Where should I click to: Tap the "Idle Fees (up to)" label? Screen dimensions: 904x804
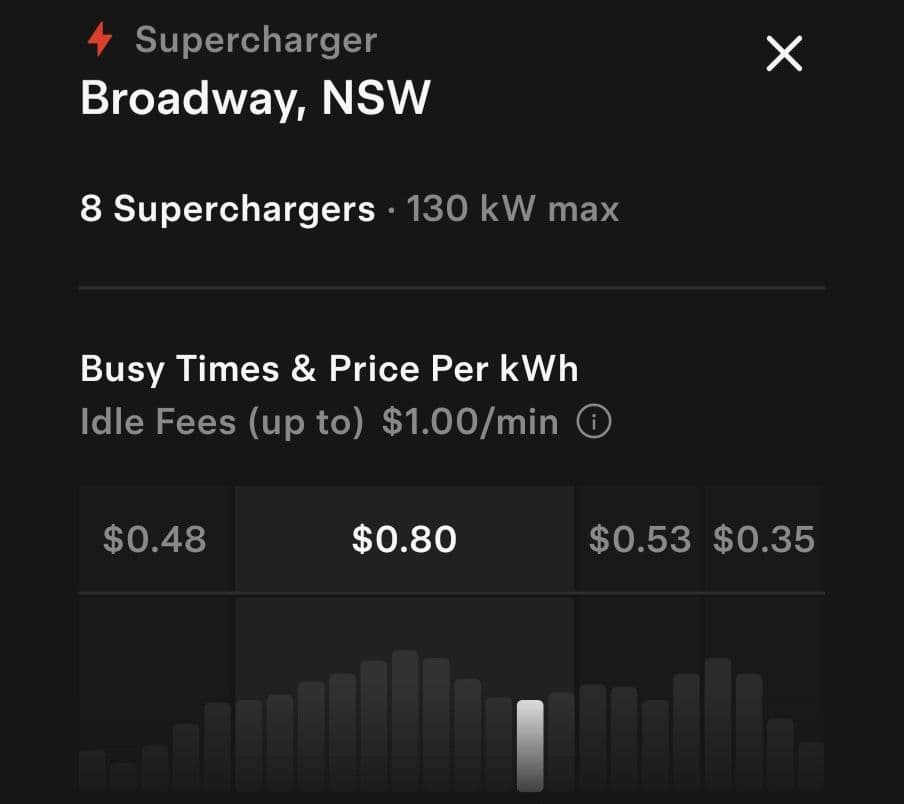coord(221,422)
